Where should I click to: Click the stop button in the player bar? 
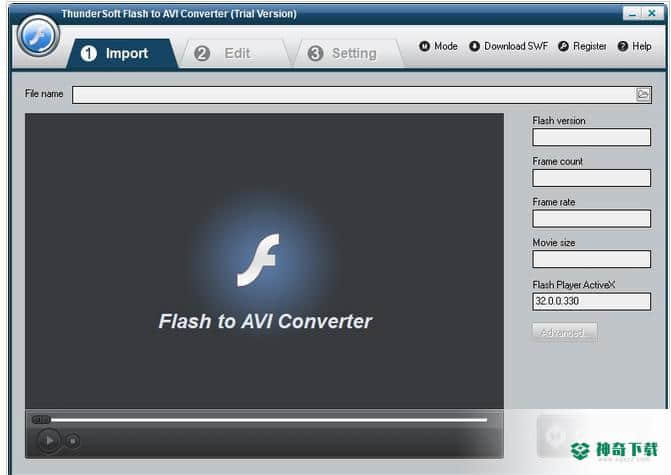[x=72, y=440]
